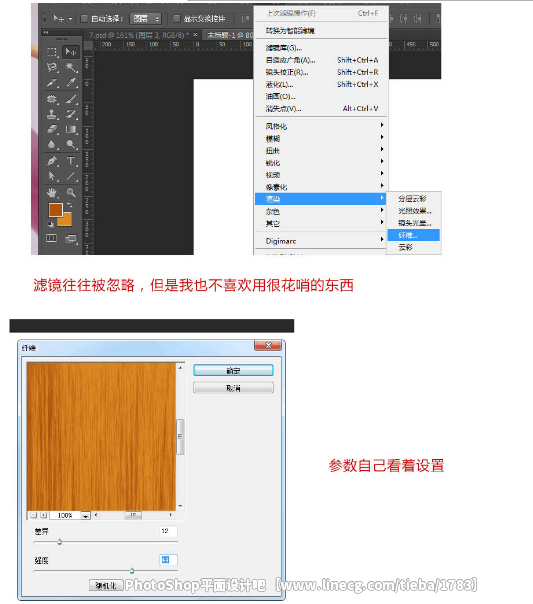Screen dimensions: 533x604
Task: Click the foreground color swatch
Action: 56,210
